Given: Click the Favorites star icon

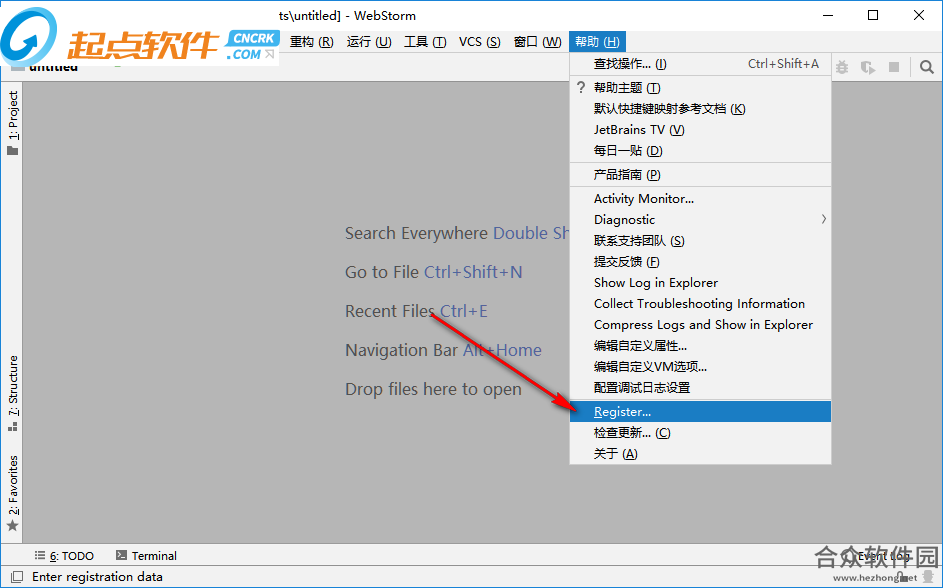Looking at the screenshot, I should point(13,526).
